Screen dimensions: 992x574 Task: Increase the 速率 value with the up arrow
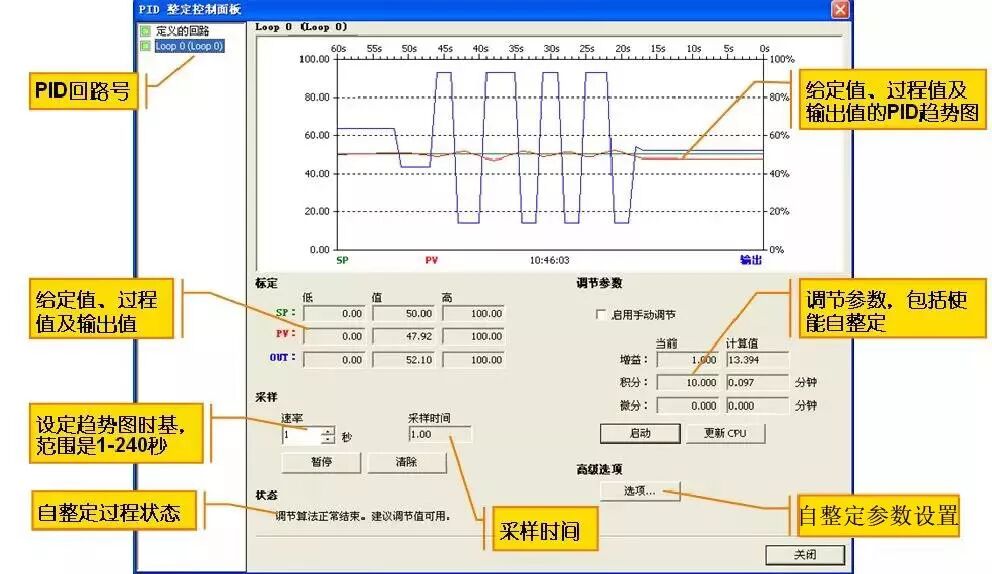tap(327, 432)
